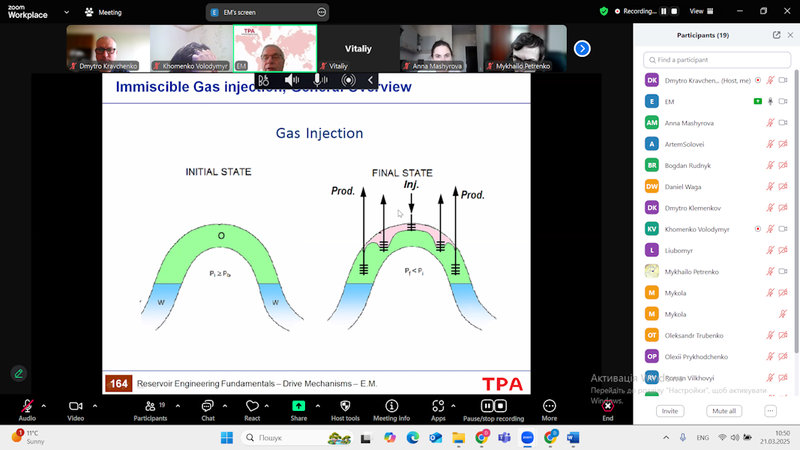
Task: Click EM's green screen-sharing icon
Action: tap(758, 102)
